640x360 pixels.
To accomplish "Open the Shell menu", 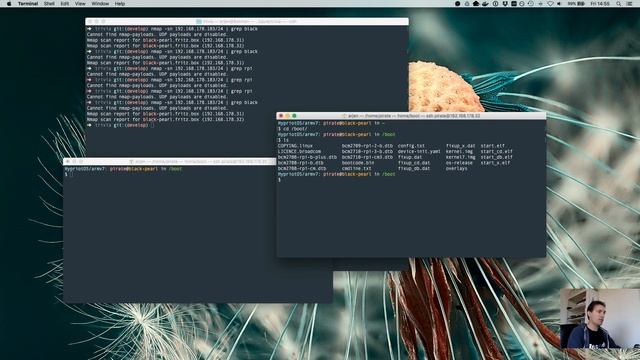I will (x=49, y=3).
